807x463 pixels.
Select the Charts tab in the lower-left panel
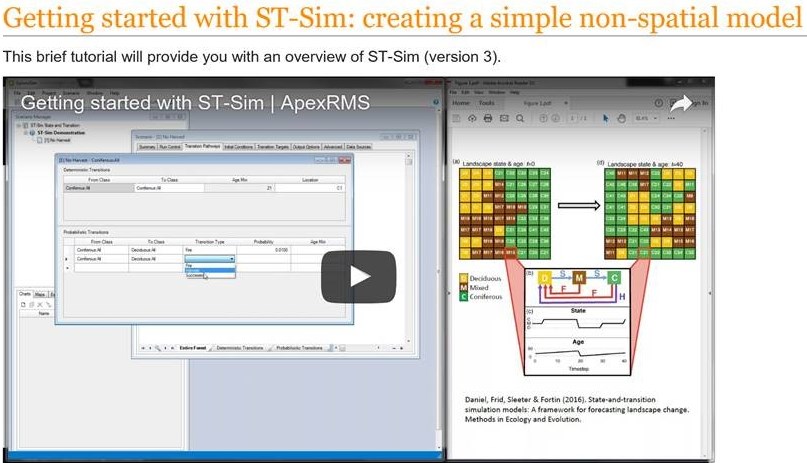pyautogui.click(x=25, y=294)
